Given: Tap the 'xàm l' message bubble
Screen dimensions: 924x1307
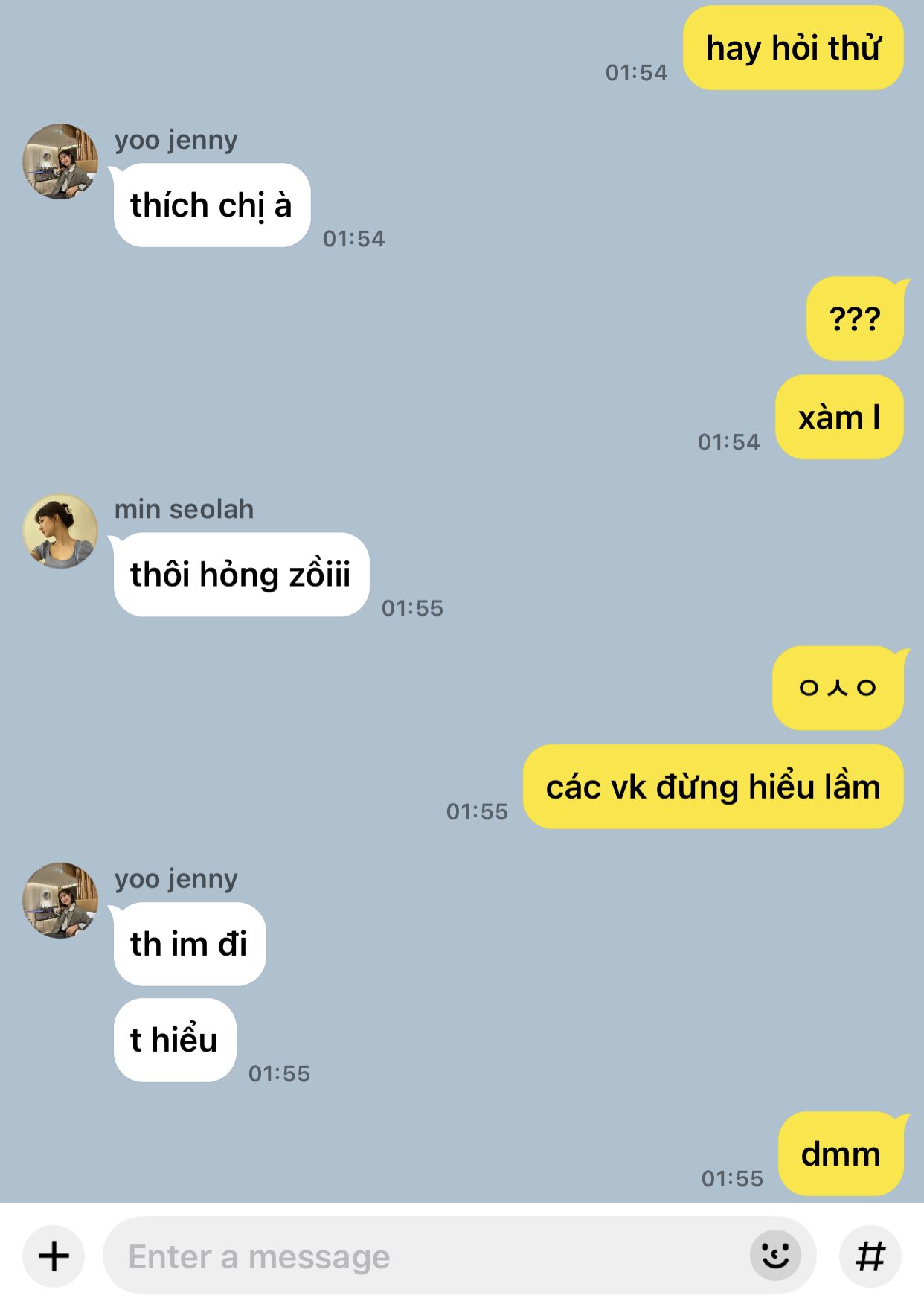Looking at the screenshot, I should pos(839,417).
